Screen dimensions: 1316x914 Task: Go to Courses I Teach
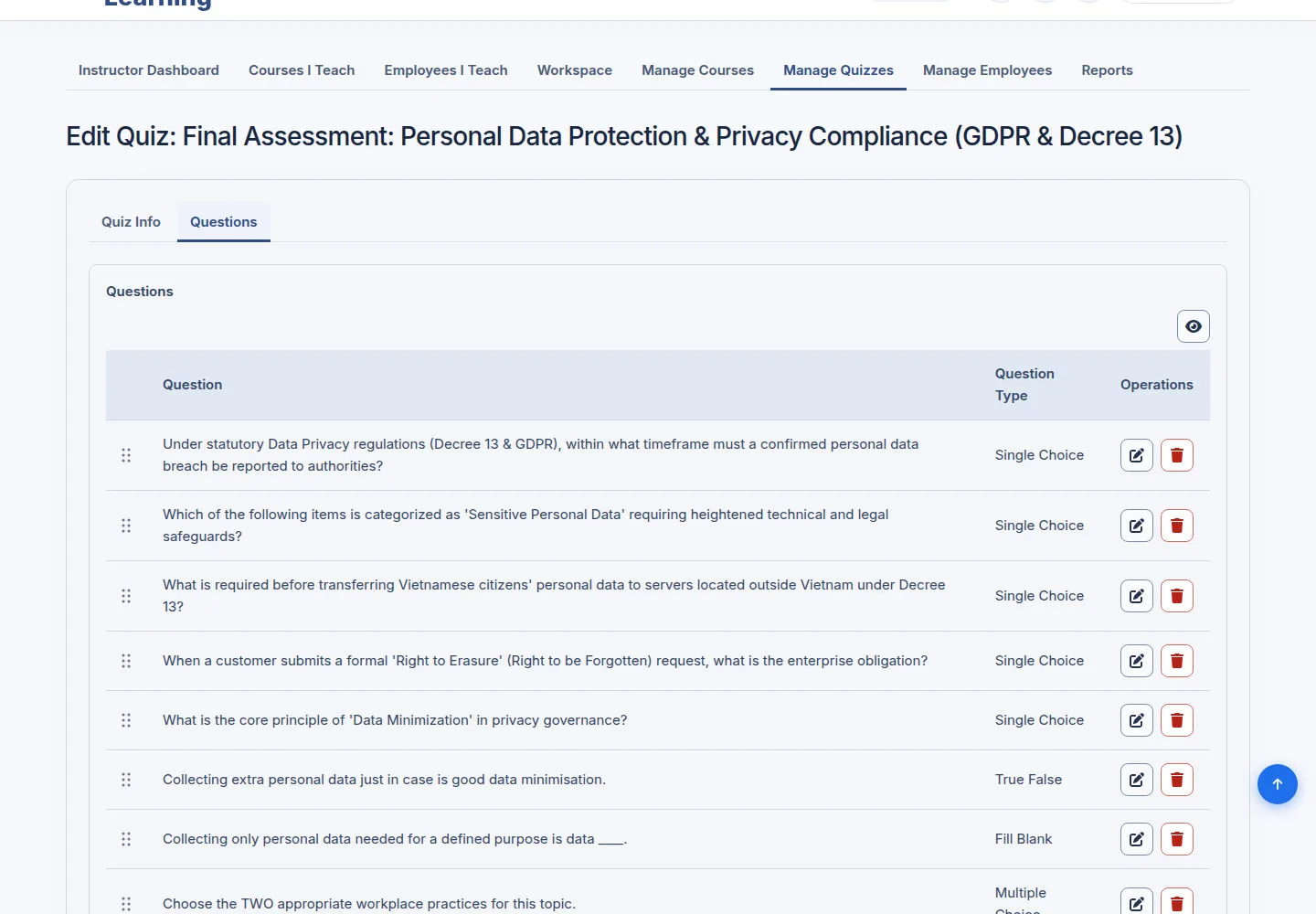tap(302, 70)
